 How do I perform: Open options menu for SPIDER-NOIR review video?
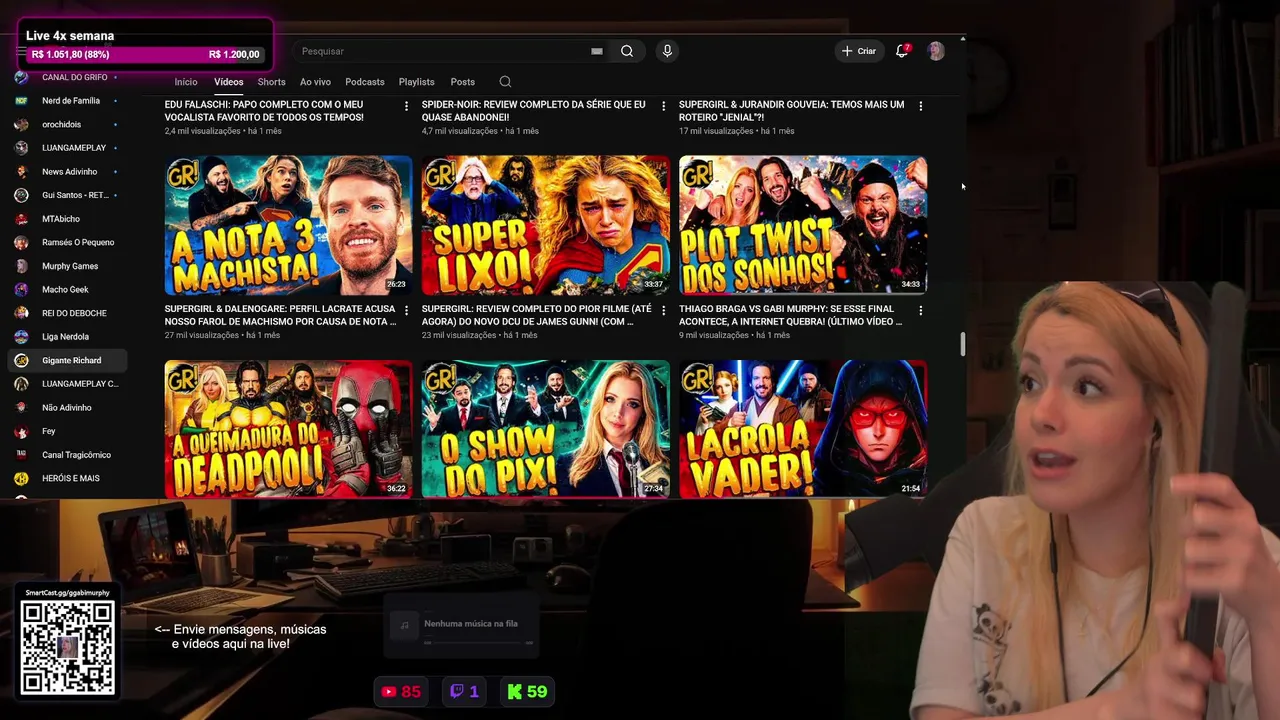663,105
